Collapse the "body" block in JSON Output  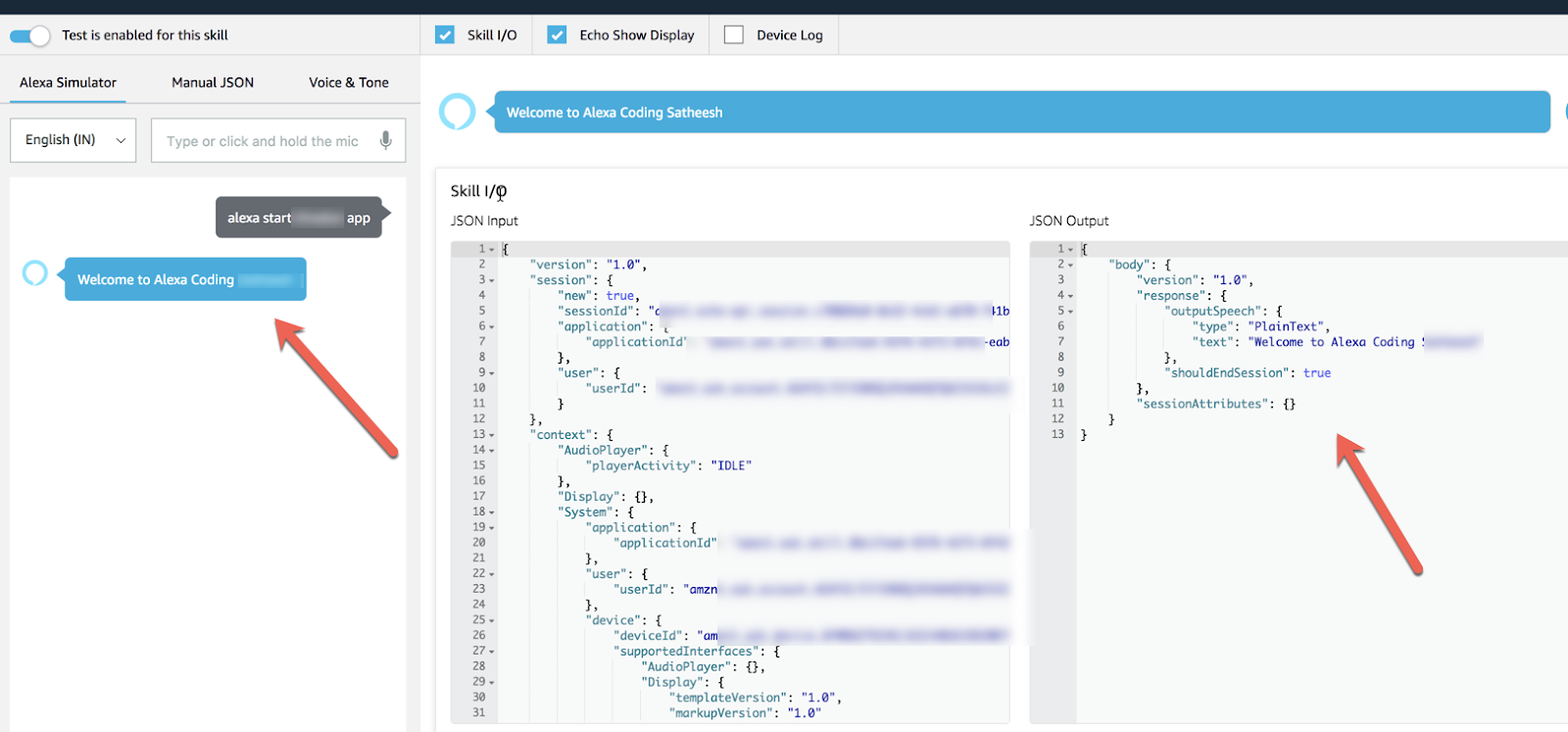coord(1071,265)
